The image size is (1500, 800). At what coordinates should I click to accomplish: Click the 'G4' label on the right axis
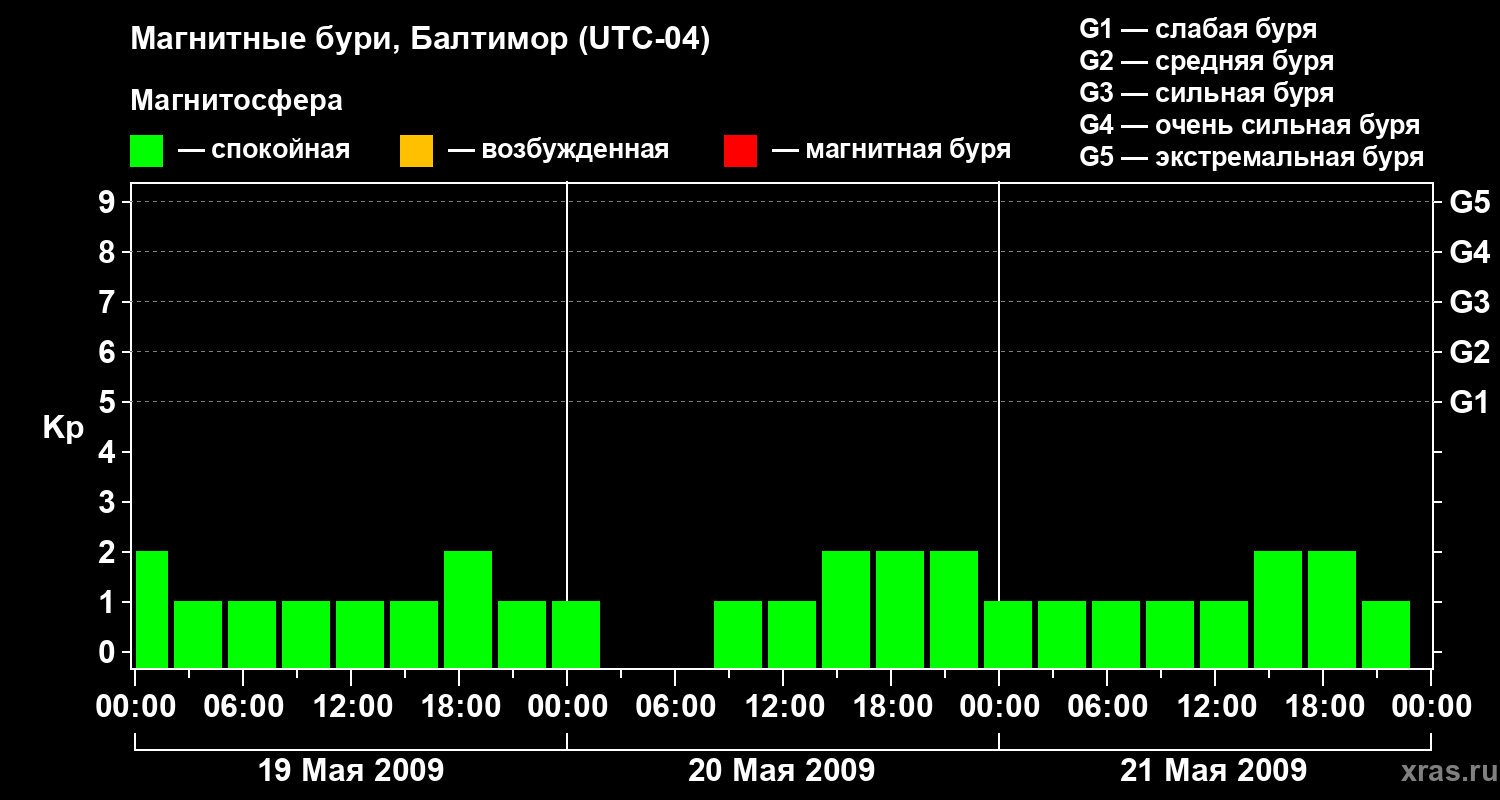[1469, 252]
